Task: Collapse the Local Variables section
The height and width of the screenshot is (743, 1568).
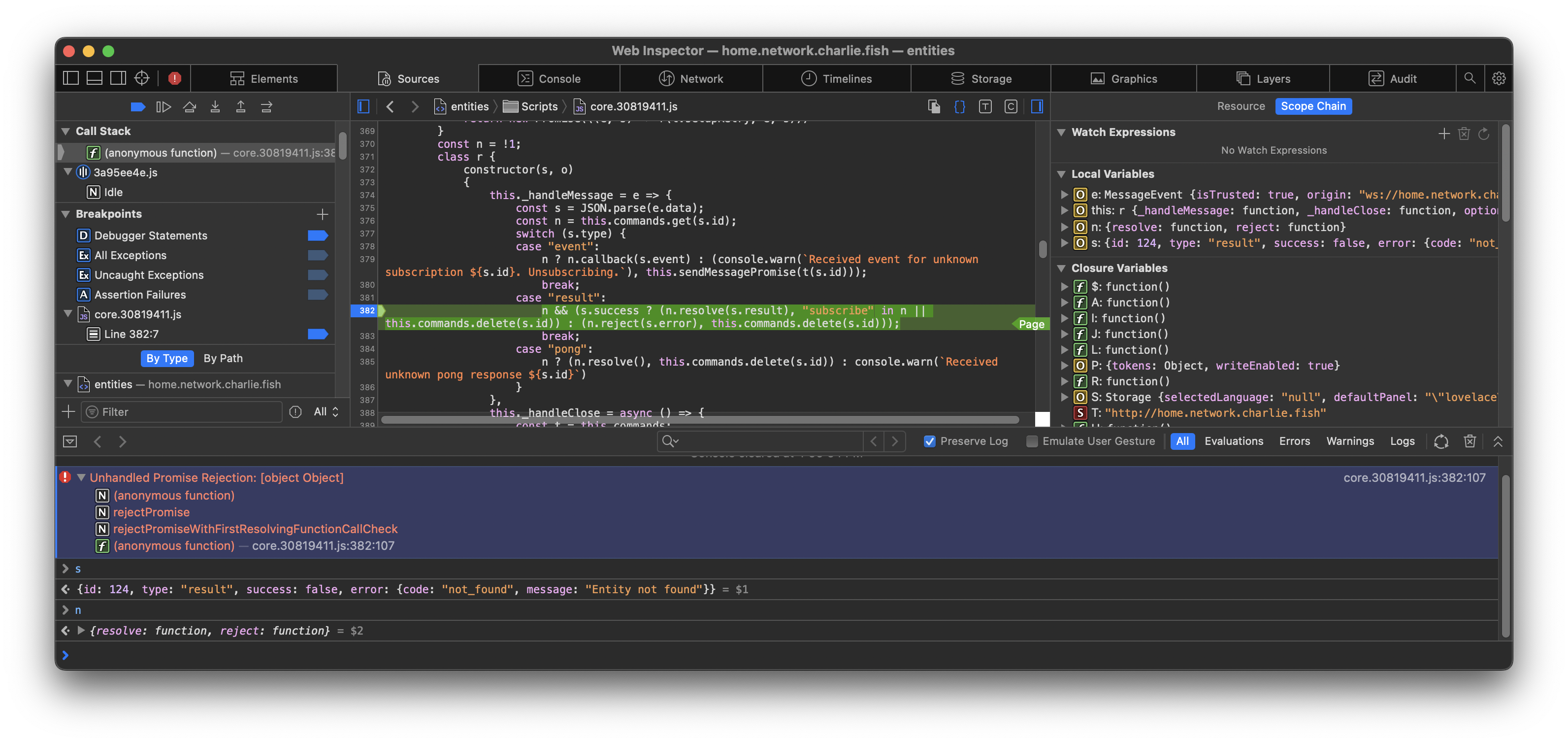Action: pos(1061,174)
